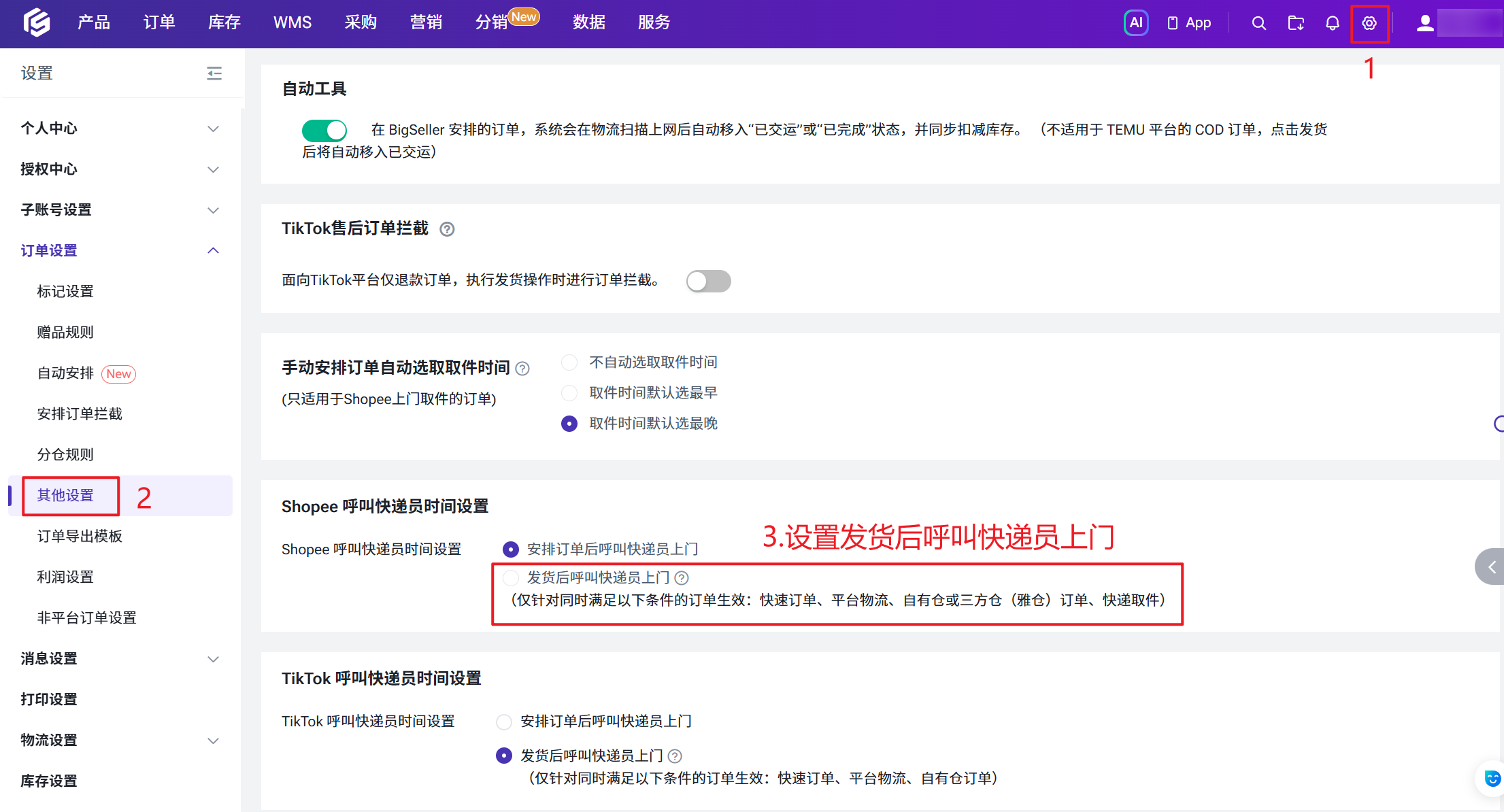
Task: Collapse the settings sidebar menu icon
Action: (214, 73)
